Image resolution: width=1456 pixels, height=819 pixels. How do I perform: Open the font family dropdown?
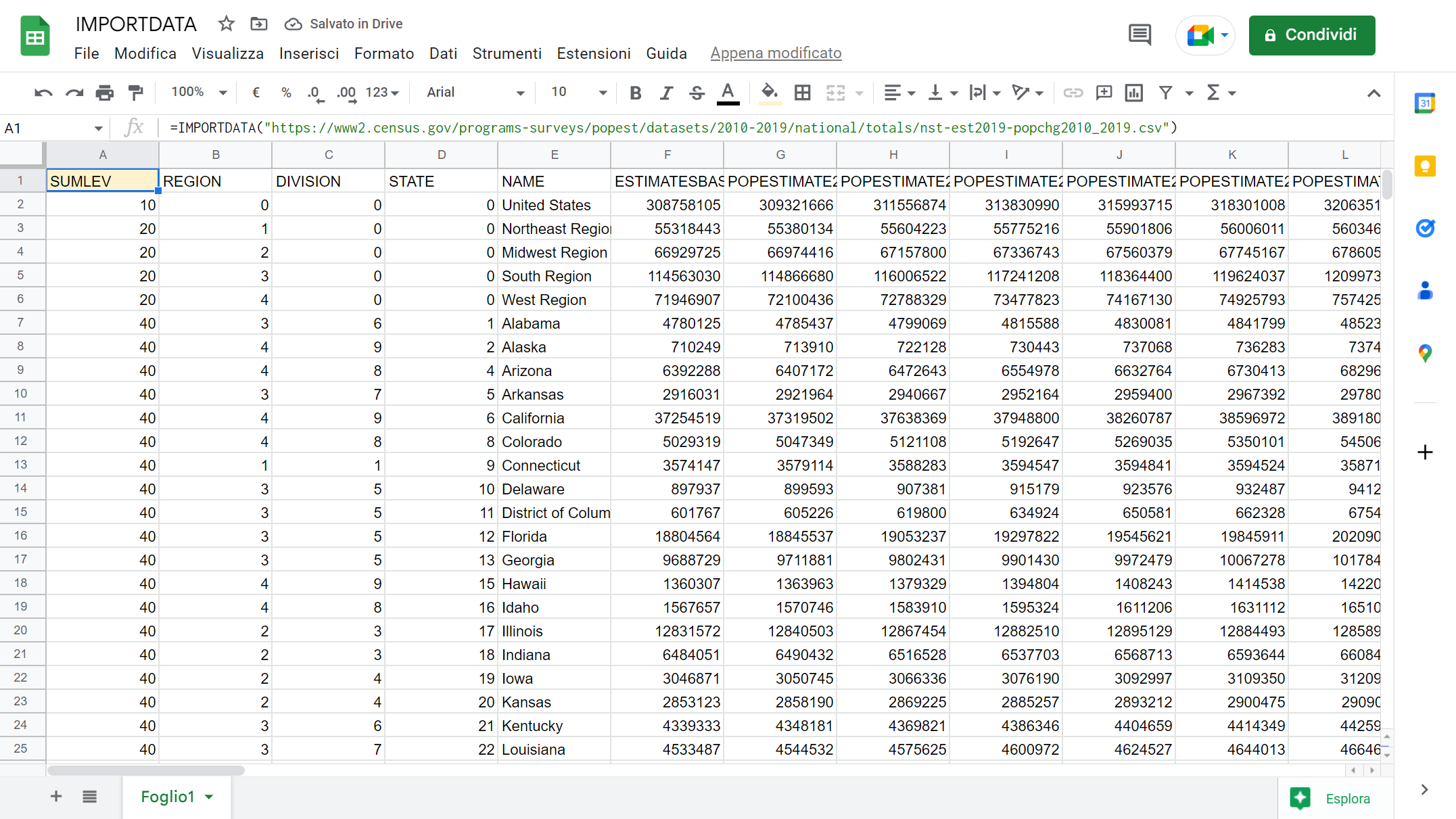pyautogui.click(x=473, y=93)
